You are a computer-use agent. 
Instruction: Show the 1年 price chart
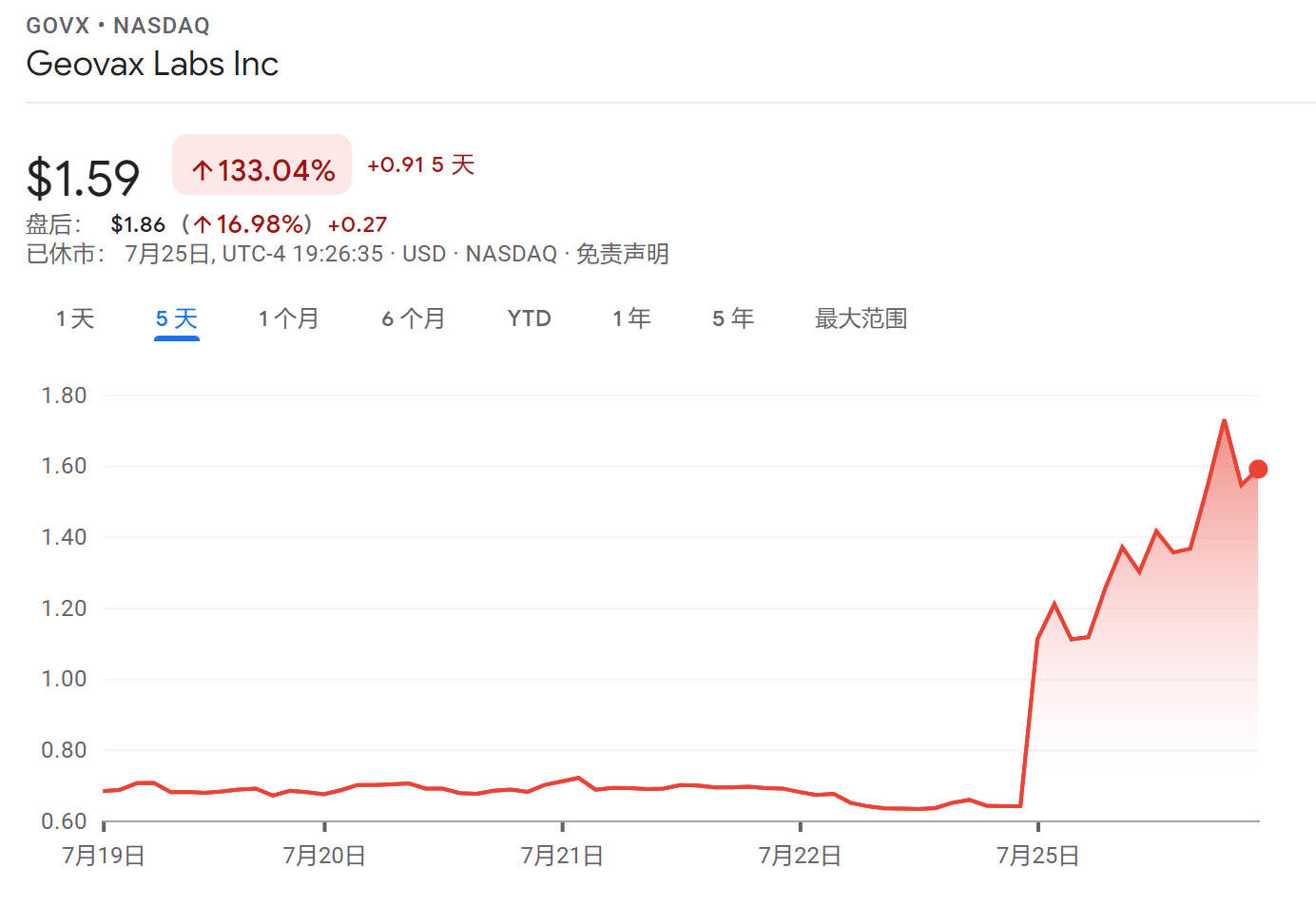click(x=631, y=318)
